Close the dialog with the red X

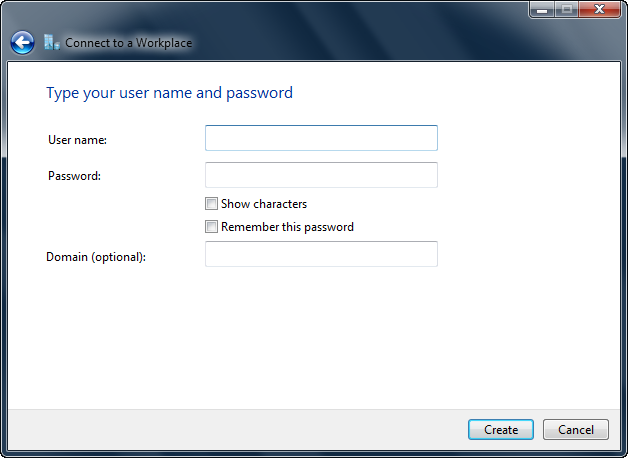(x=600, y=10)
